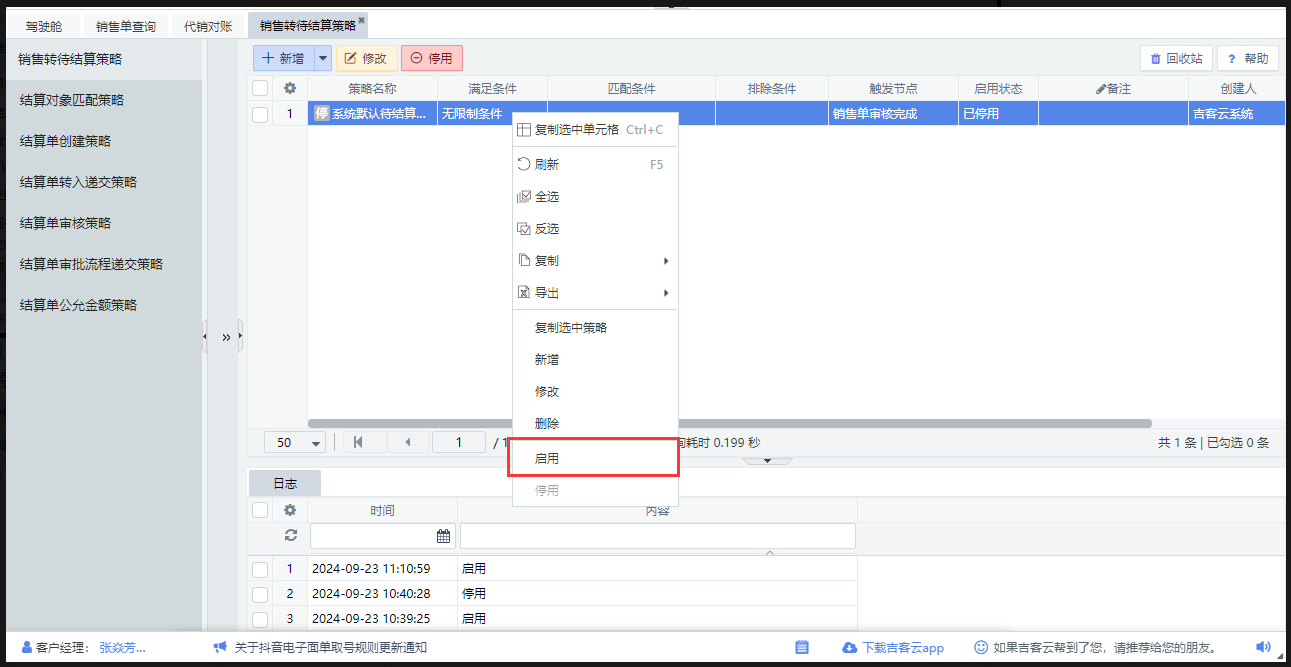This screenshot has width=1291, height=667.
Task: Check the checkbox for log entry 2
Action: (260, 594)
